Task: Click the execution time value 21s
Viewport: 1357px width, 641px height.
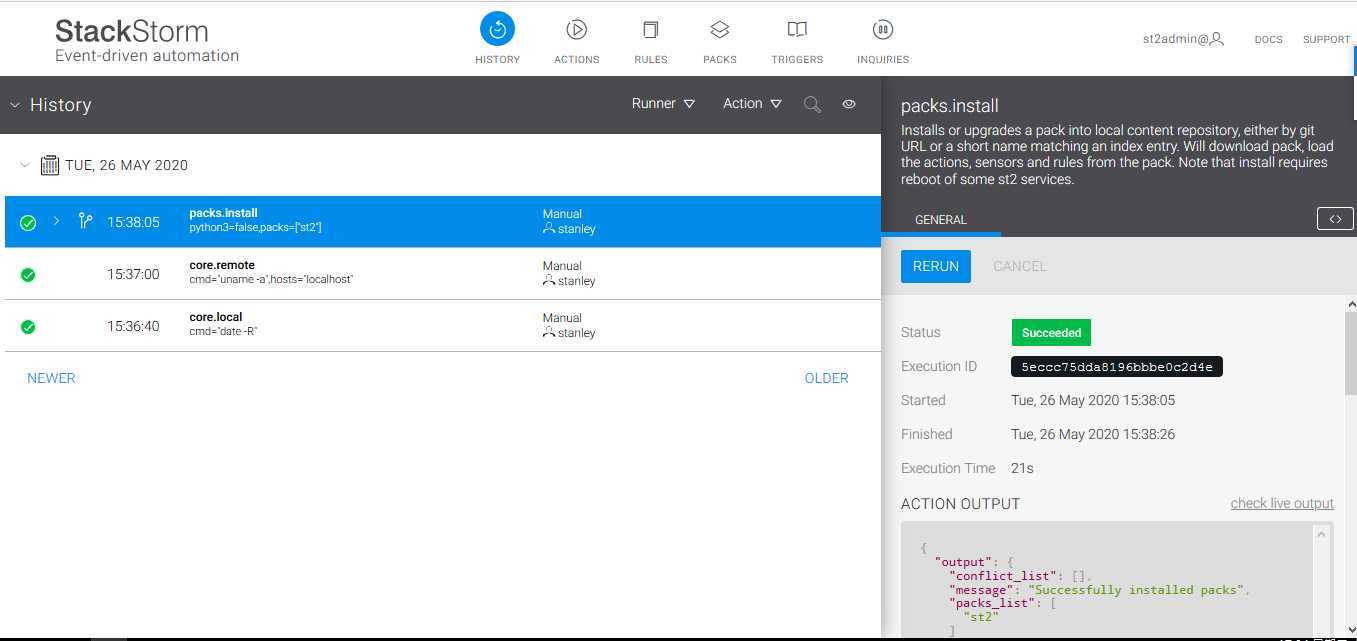Action: [x=1022, y=468]
